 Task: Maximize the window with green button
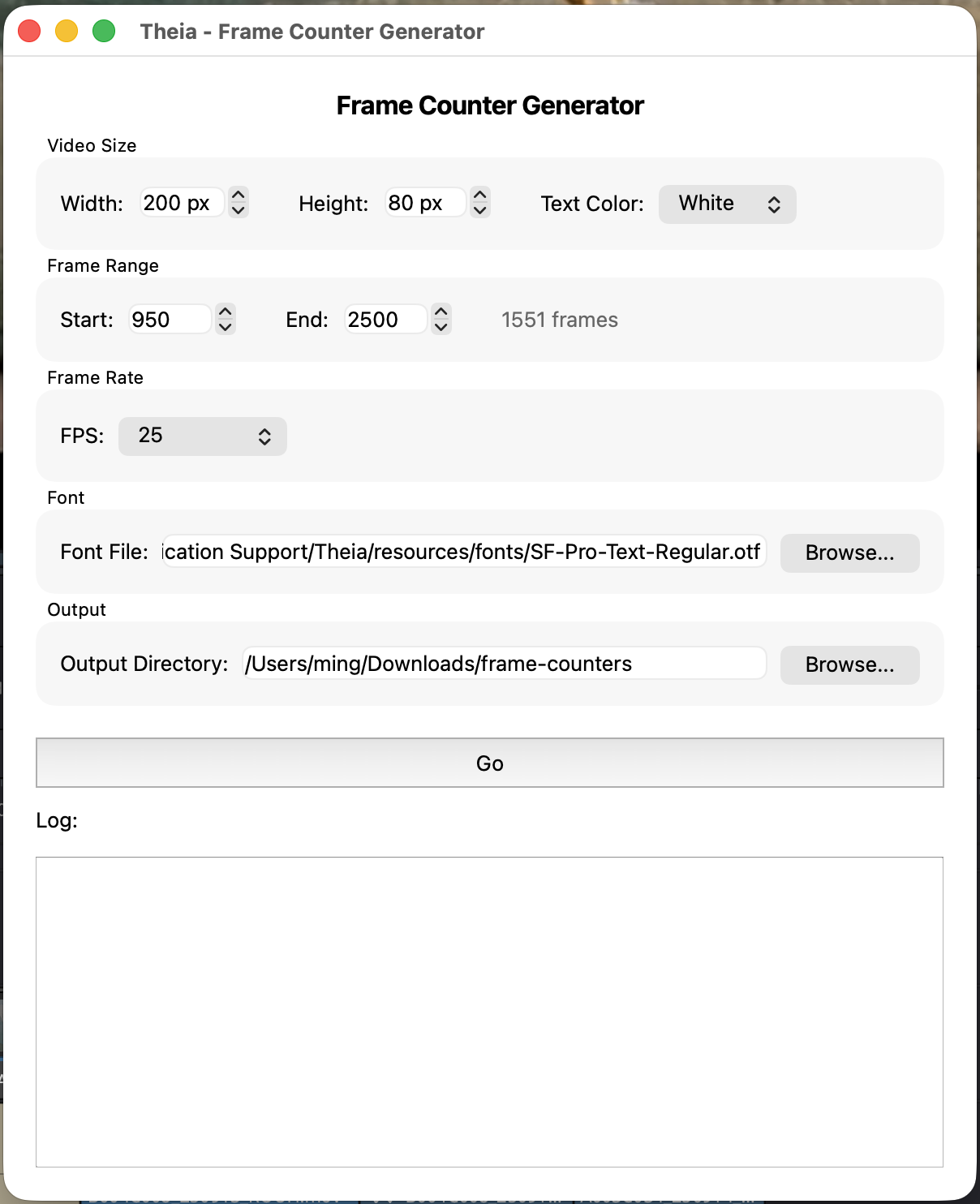pos(104,32)
